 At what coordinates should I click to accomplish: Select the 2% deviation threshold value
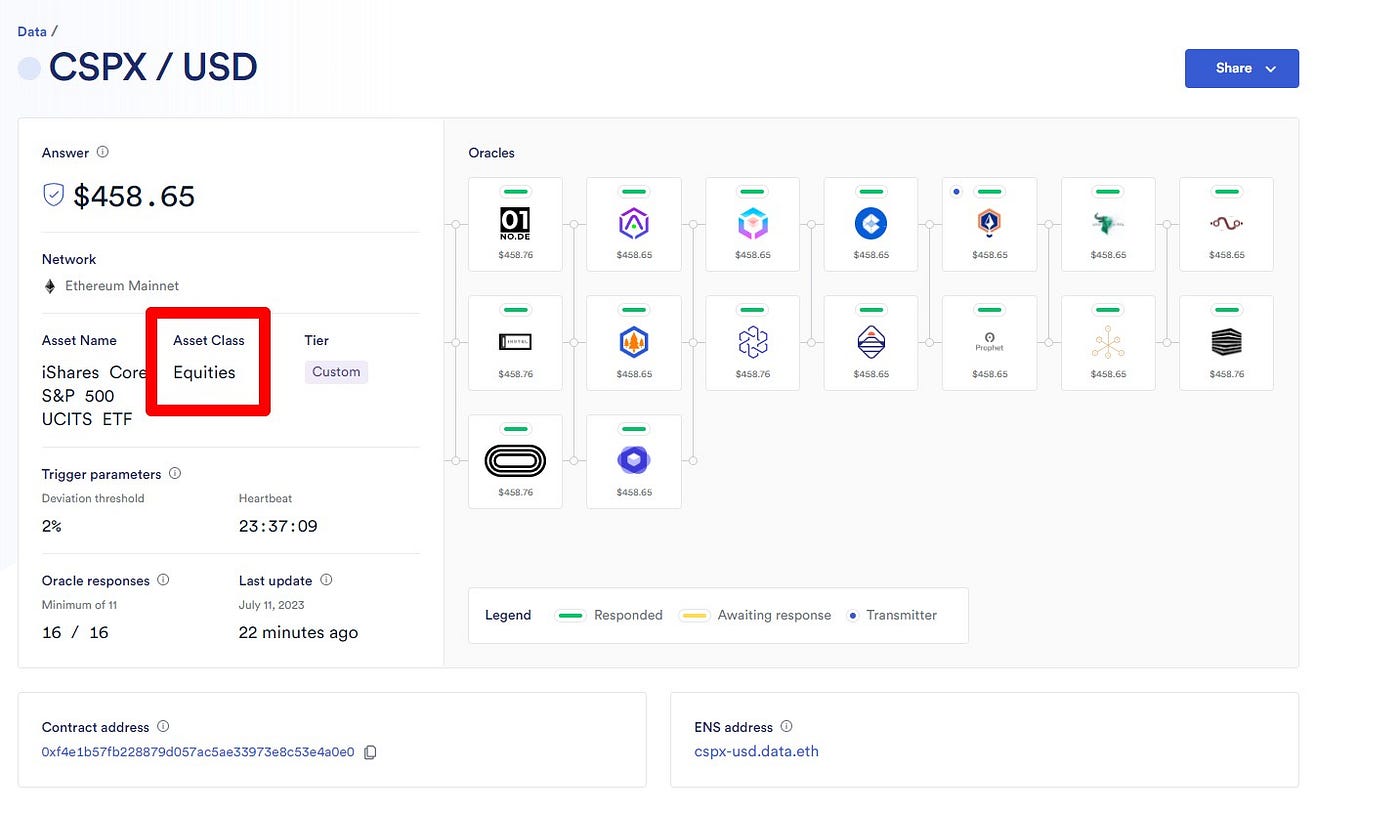point(52,526)
